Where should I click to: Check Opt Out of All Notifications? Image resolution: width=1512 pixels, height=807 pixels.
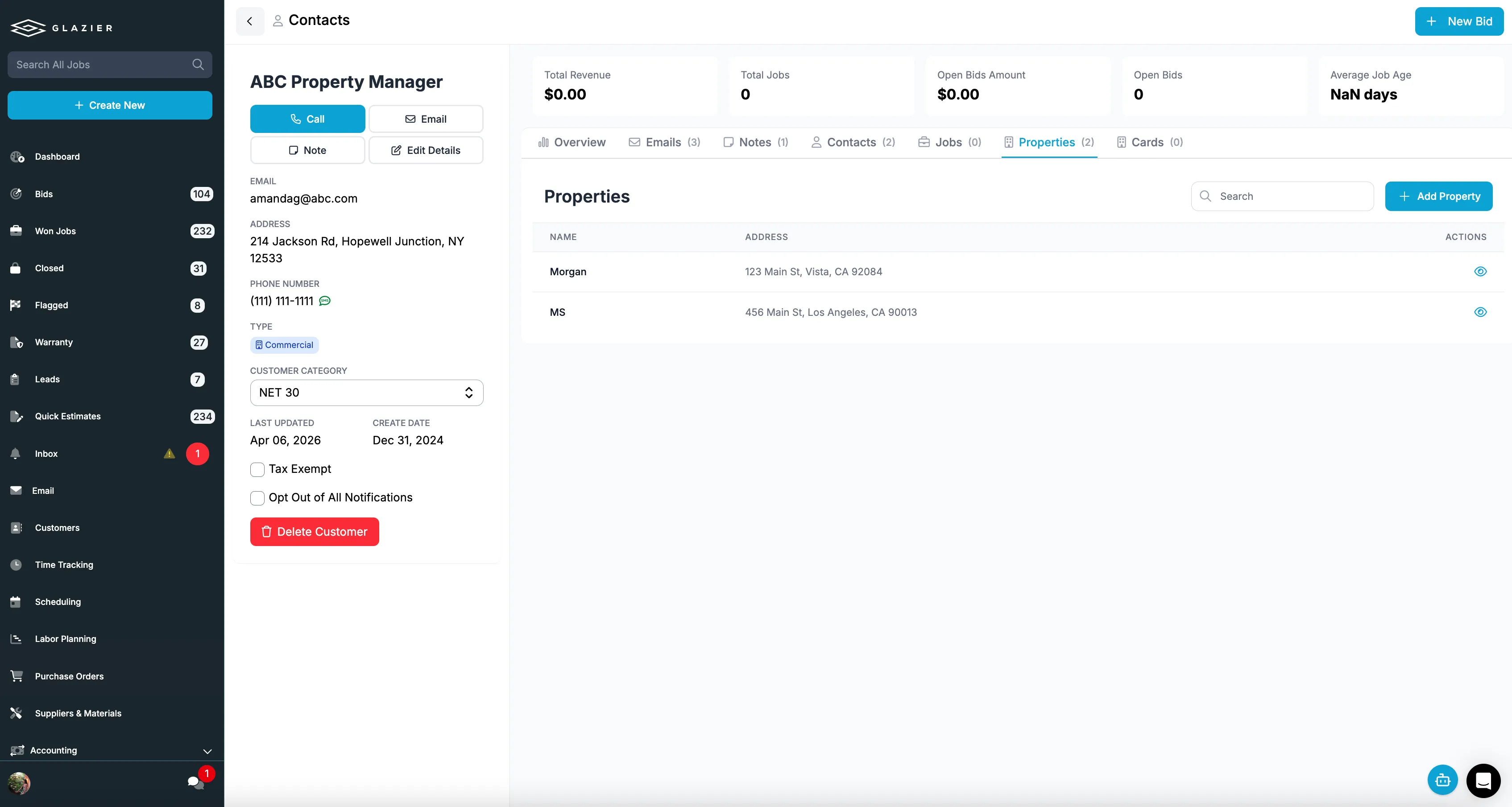point(257,498)
